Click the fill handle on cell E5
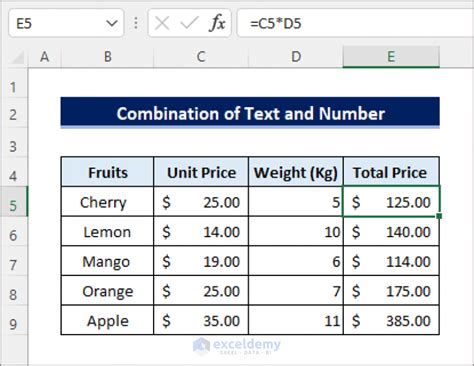Image resolution: width=474 pixels, height=366 pixels. click(439, 216)
